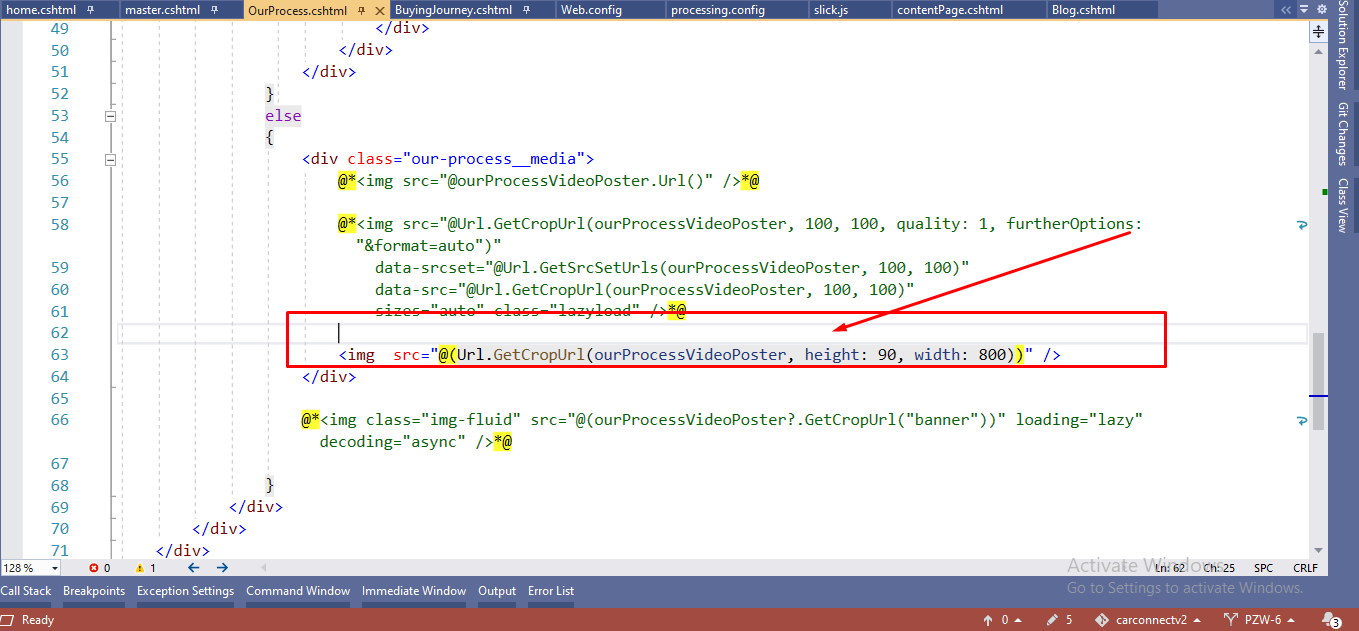Click the navigate forward arrow in status bar
1359x631 pixels.
click(222, 567)
